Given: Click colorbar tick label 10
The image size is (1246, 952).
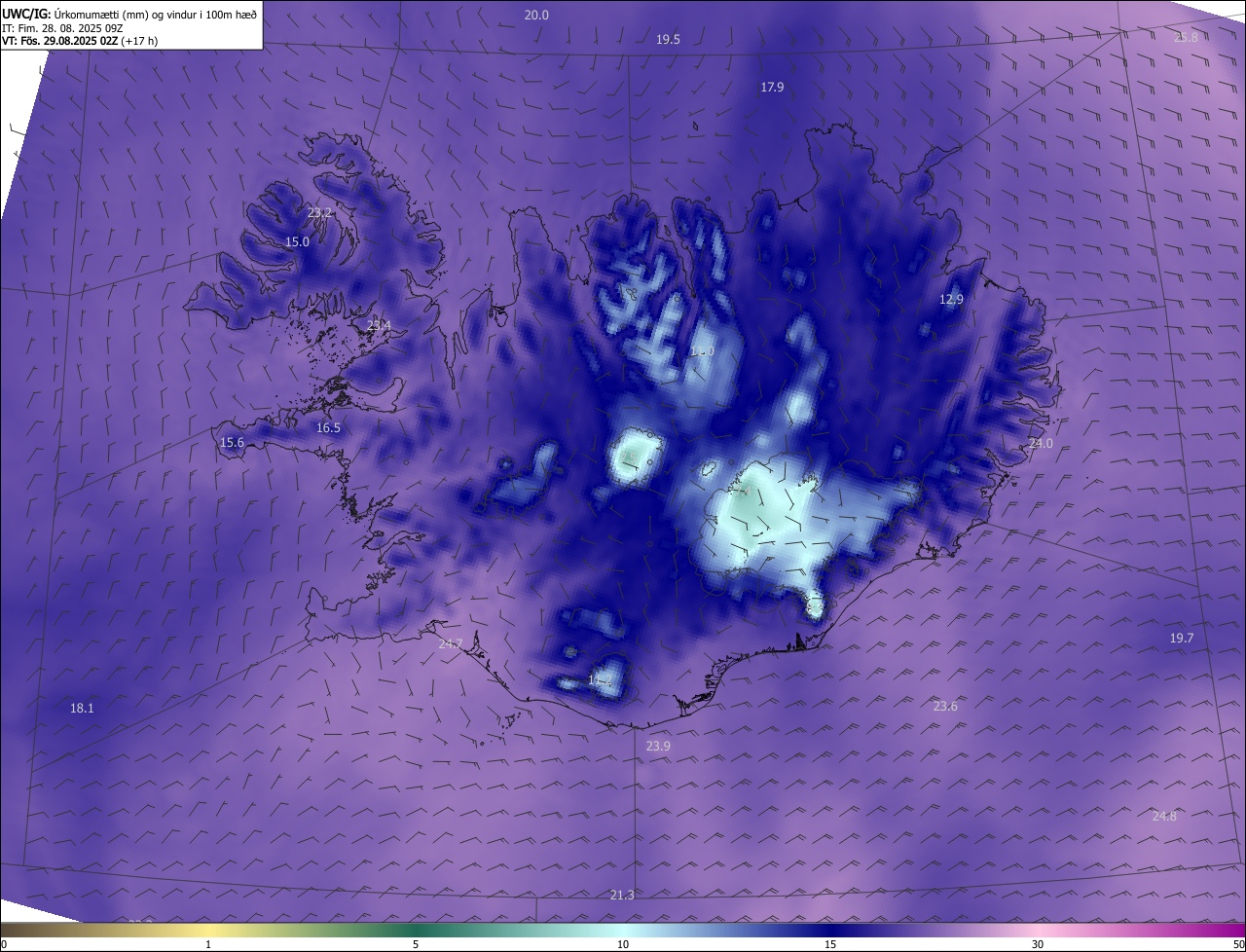Looking at the screenshot, I should [x=623, y=944].
